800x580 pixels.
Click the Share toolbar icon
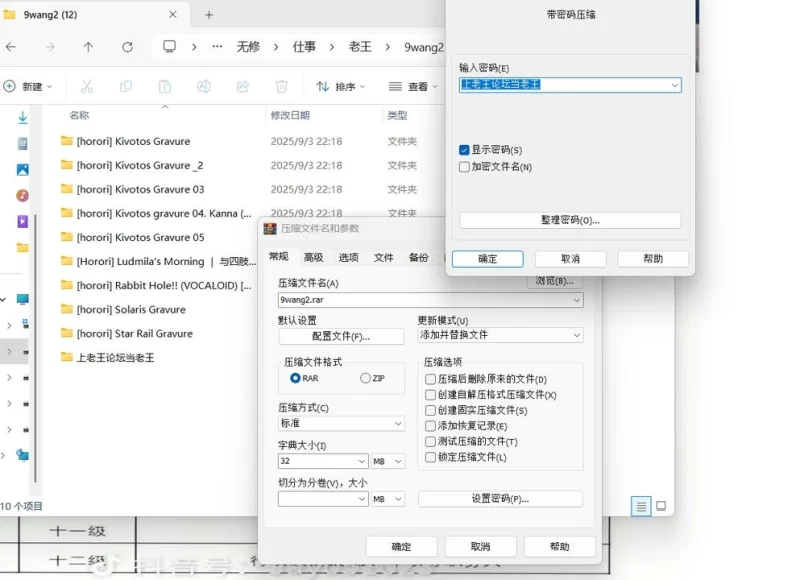tap(242, 87)
